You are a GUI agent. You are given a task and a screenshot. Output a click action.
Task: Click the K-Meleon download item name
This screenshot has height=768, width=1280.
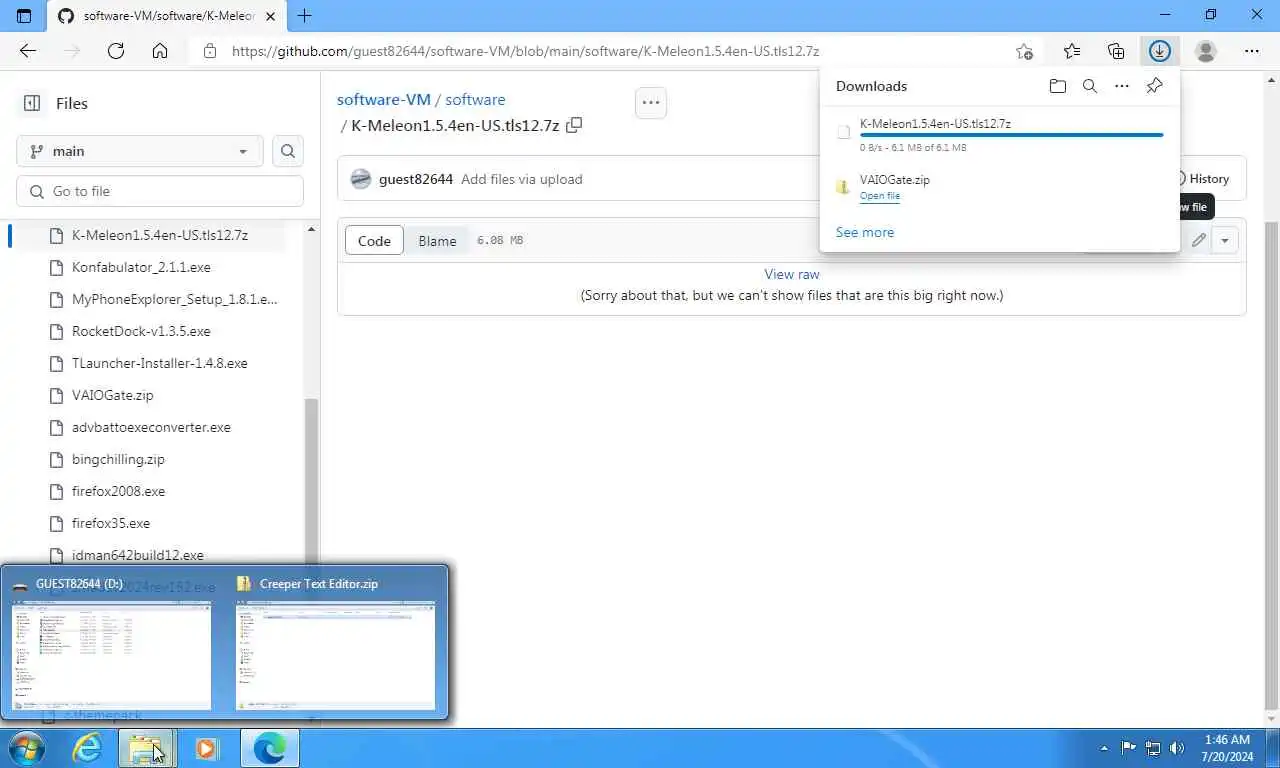click(x=935, y=124)
